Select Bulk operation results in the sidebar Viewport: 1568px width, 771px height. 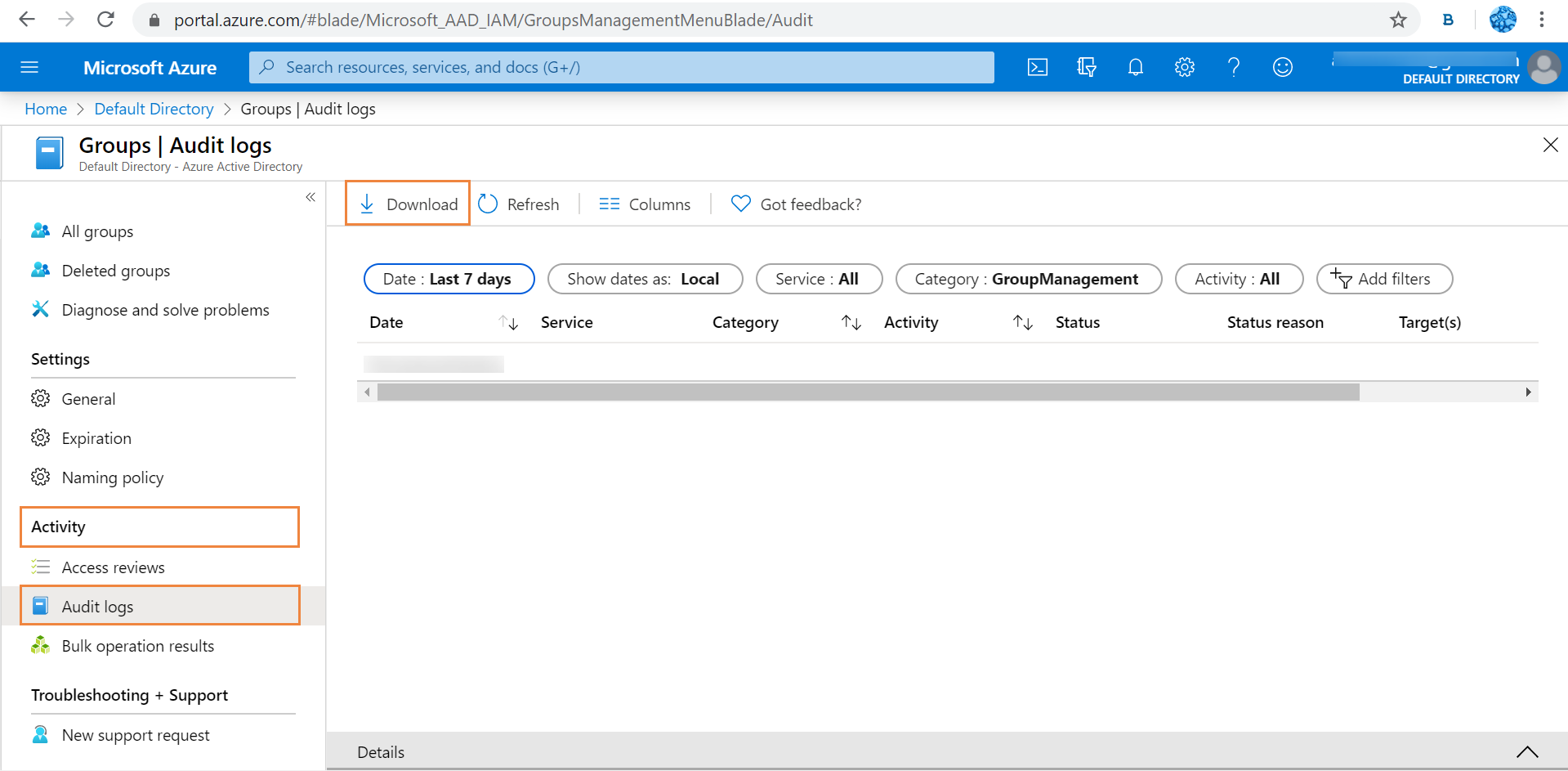tap(137, 645)
